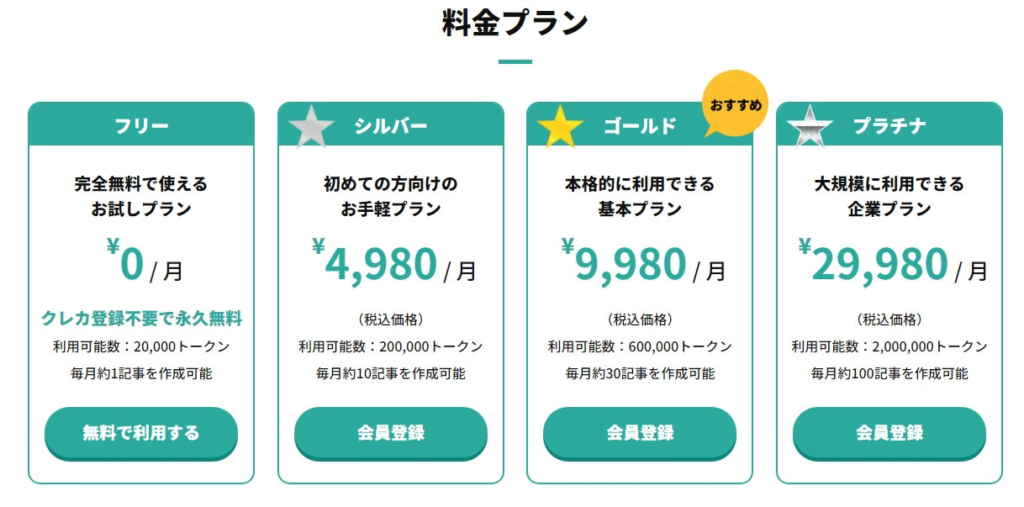Select the プラチナ plan header
The image size is (1024, 507).
tap(889, 125)
